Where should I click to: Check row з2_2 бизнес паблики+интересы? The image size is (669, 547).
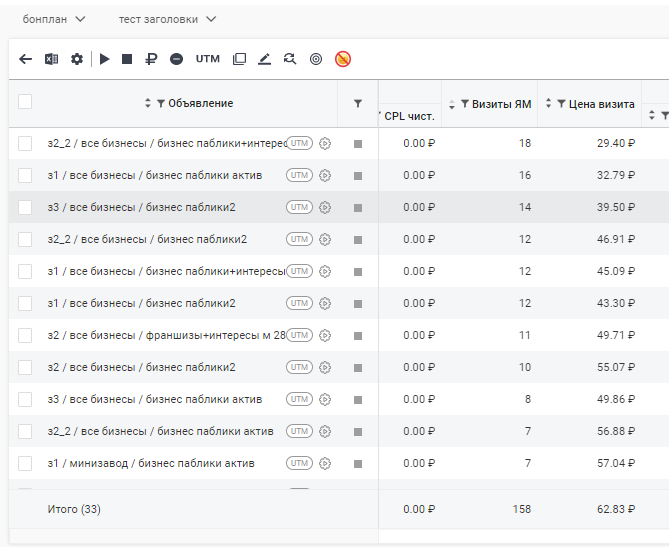(25, 143)
